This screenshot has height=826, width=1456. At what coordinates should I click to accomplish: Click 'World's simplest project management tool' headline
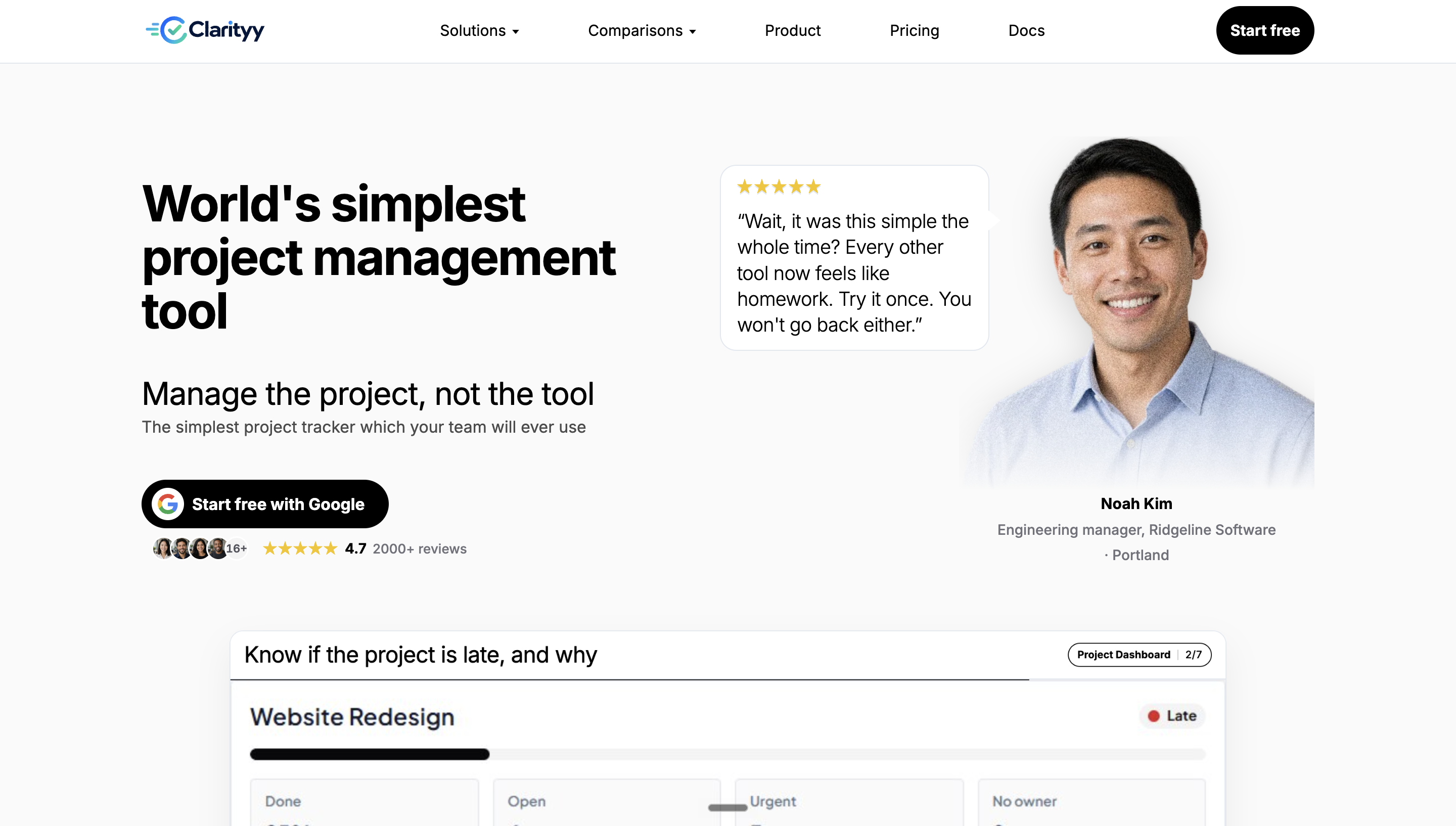click(378, 257)
